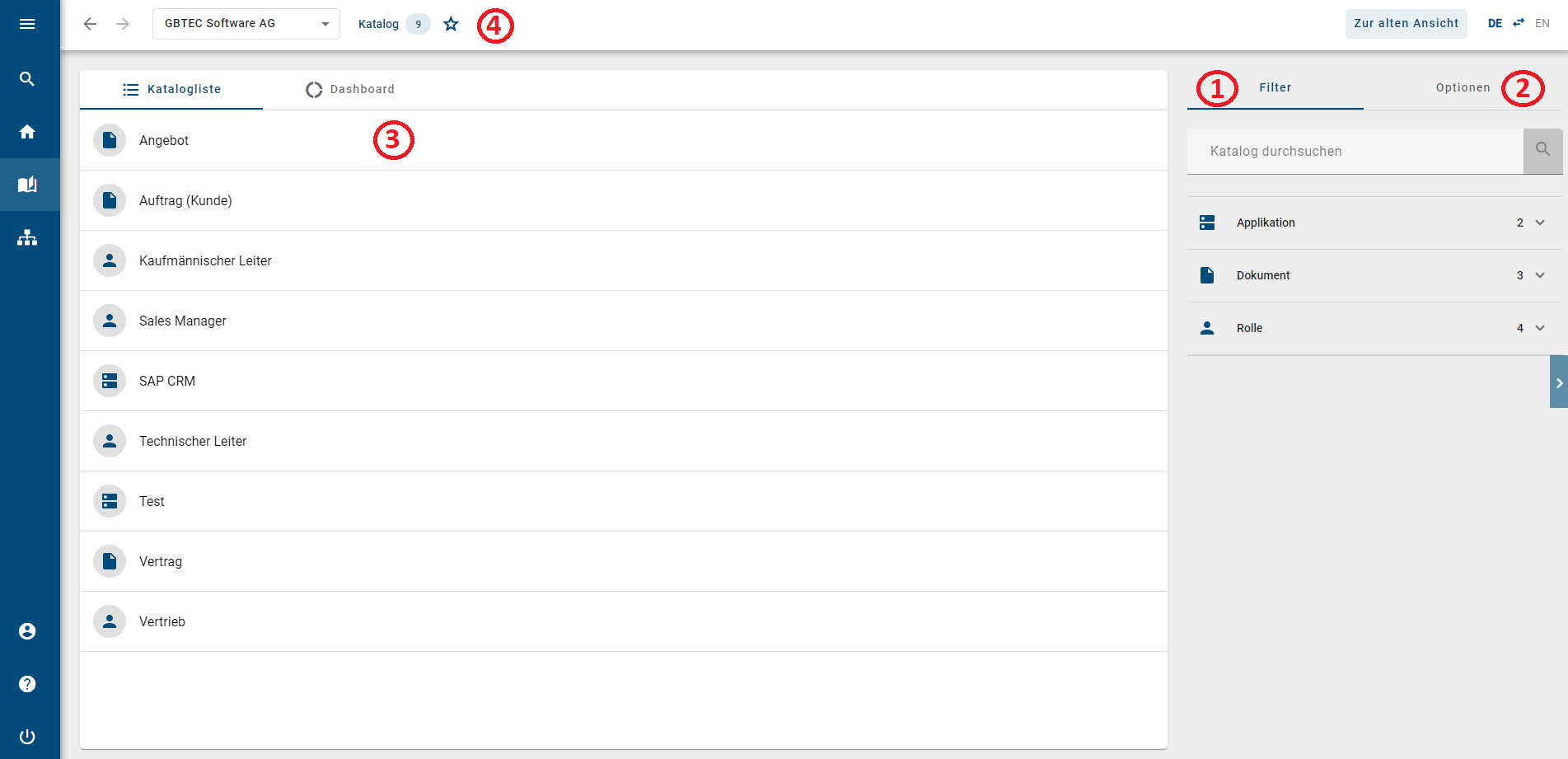Open the hierarchy diagram icon in the sidebar
1568x759 pixels.
pos(27,238)
